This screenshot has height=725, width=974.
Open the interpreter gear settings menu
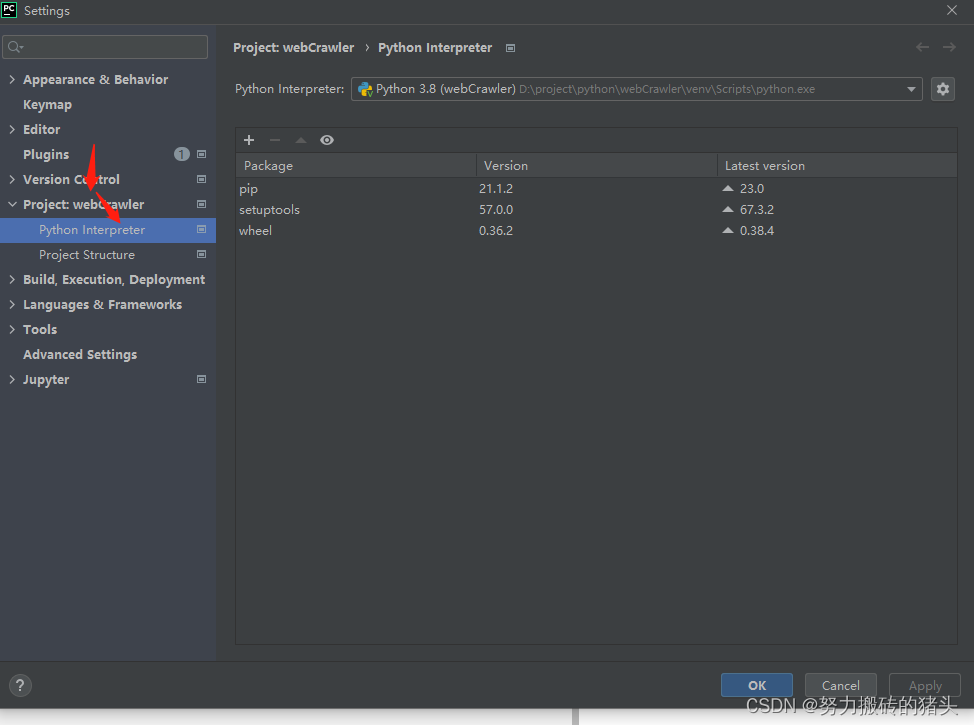[x=942, y=89]
